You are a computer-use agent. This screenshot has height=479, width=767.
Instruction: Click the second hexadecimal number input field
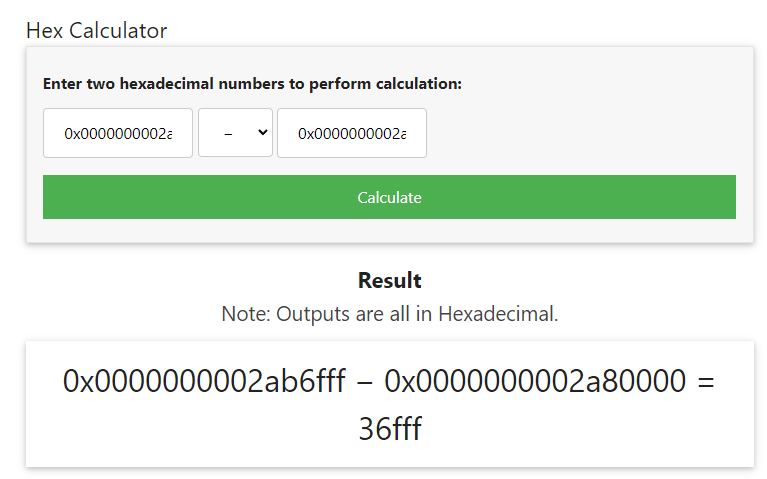[x=352, y=133]
